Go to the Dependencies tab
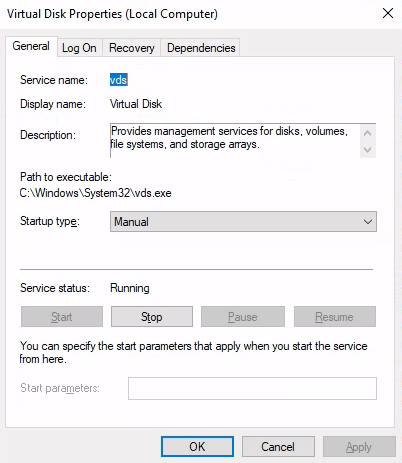This screenshot has width=402, height=463. pyautogui.click(x=201, y=48)
